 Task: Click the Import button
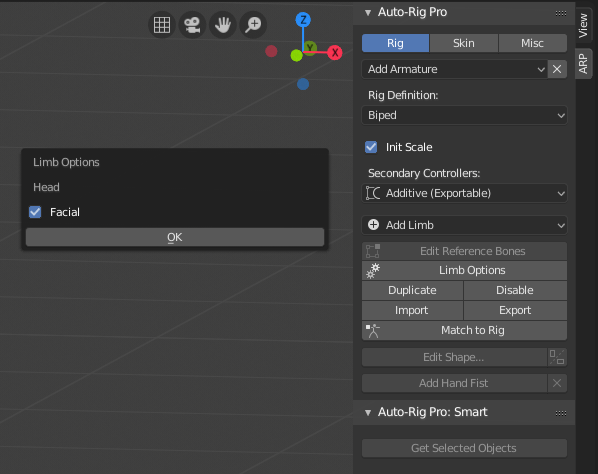(412, 310)
